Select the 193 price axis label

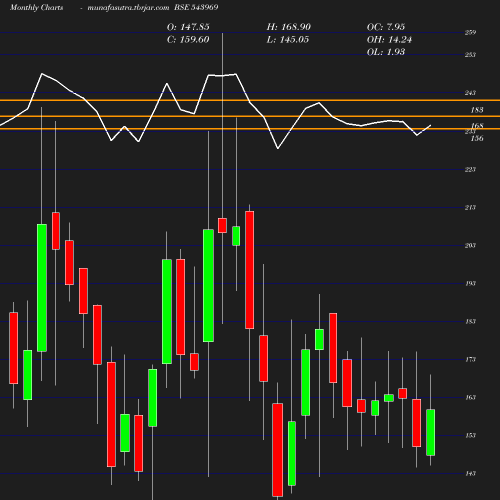[470, 284]
